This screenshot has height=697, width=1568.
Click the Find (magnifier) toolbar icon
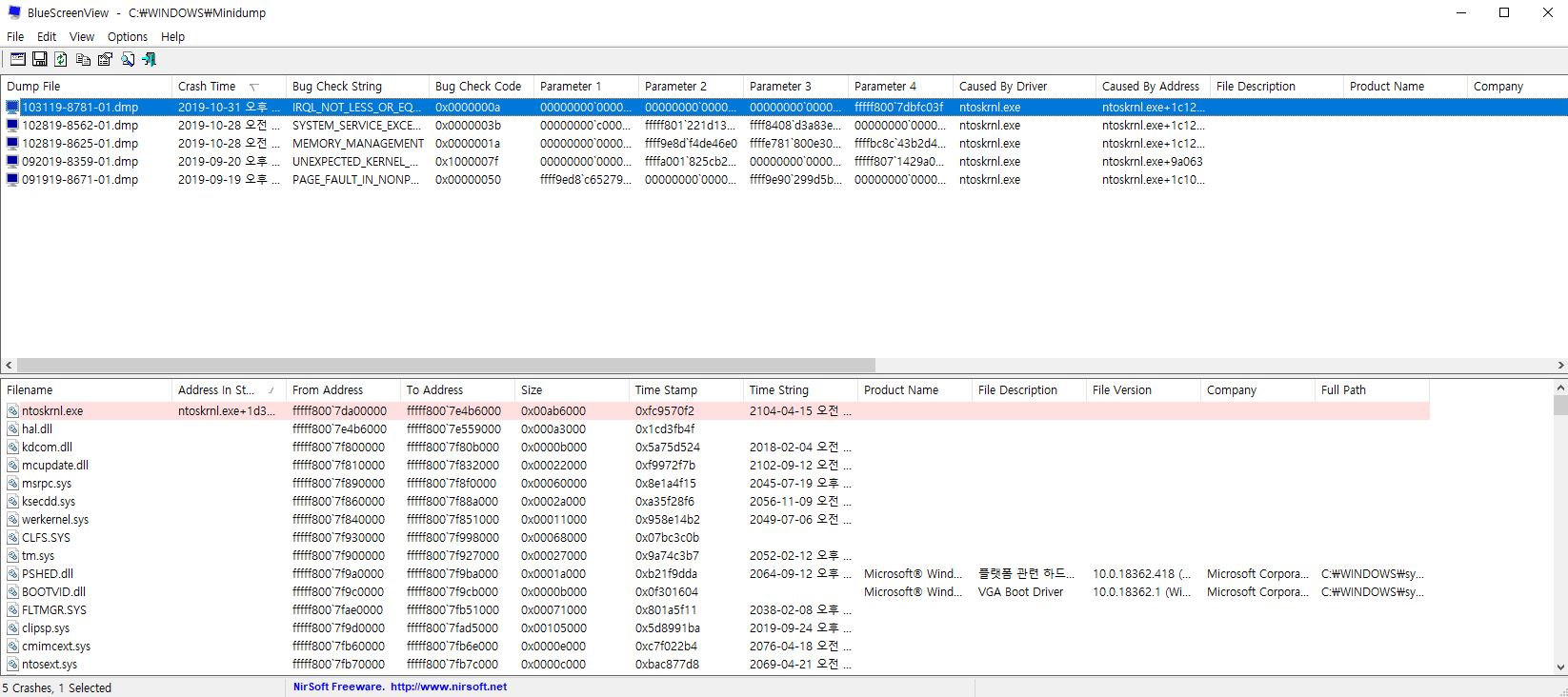pyautogui.click(x=128, y=59)
